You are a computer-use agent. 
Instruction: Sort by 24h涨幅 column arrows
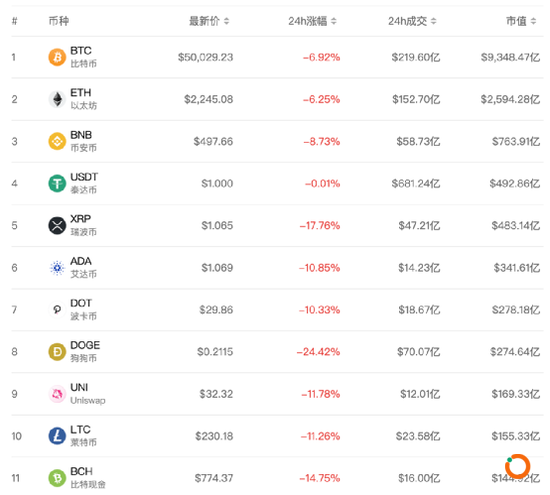coord(334,21)
